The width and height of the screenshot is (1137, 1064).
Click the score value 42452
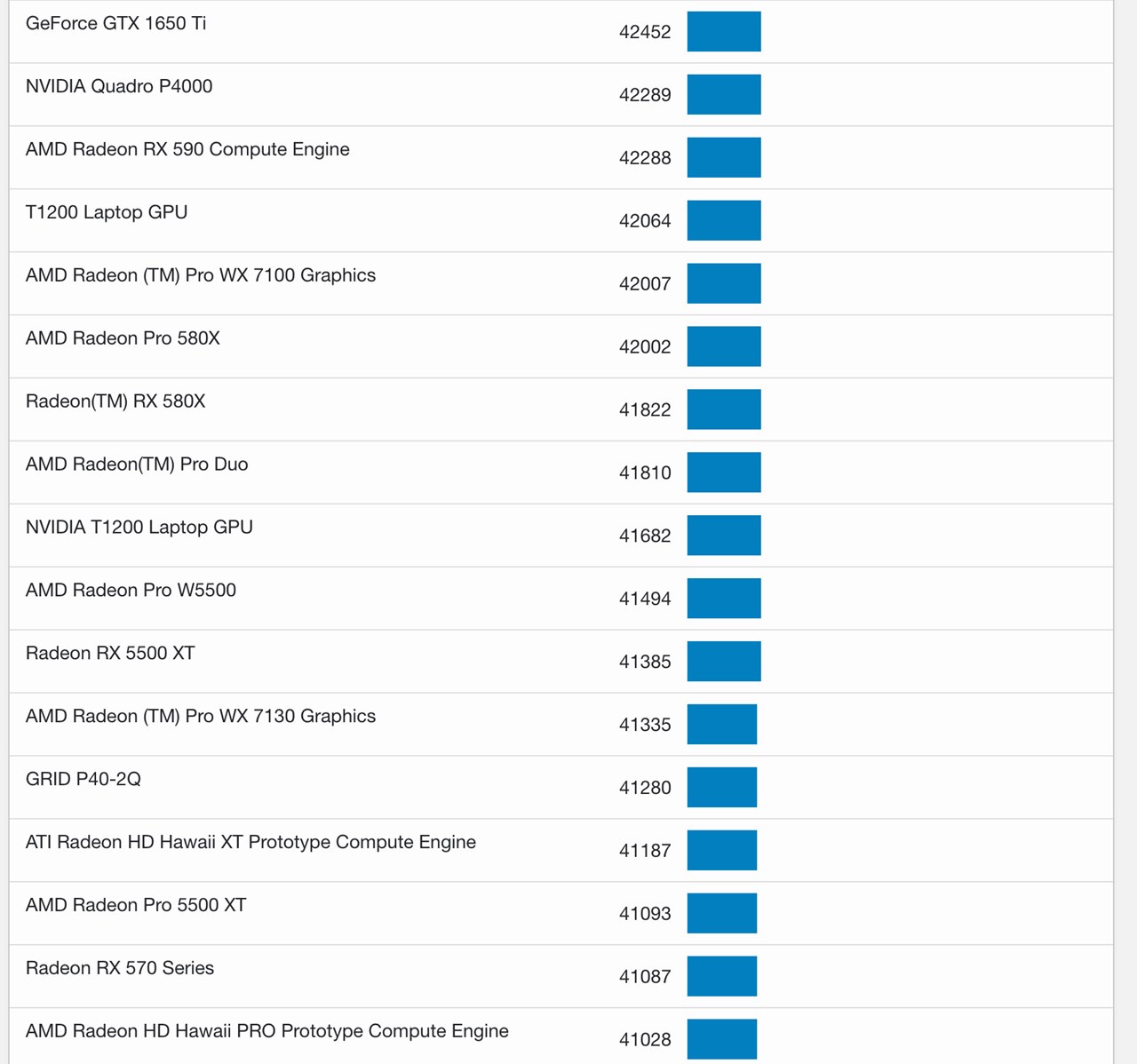click(645, 32)
